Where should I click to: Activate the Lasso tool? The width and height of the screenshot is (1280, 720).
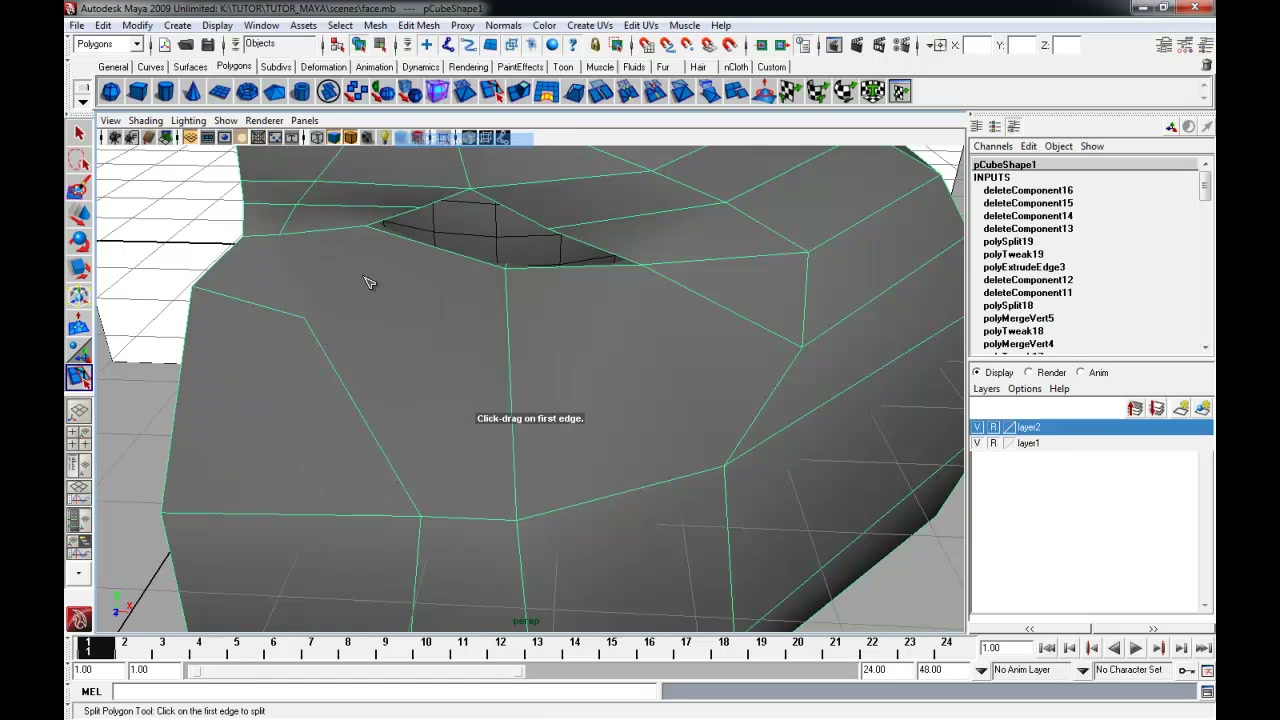79,161
